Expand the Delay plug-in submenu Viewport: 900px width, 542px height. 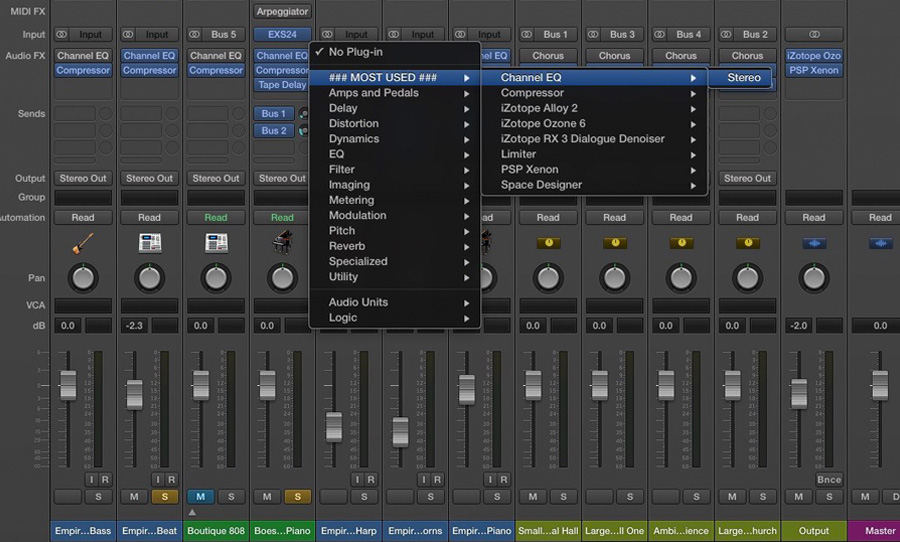click(395, 109)
